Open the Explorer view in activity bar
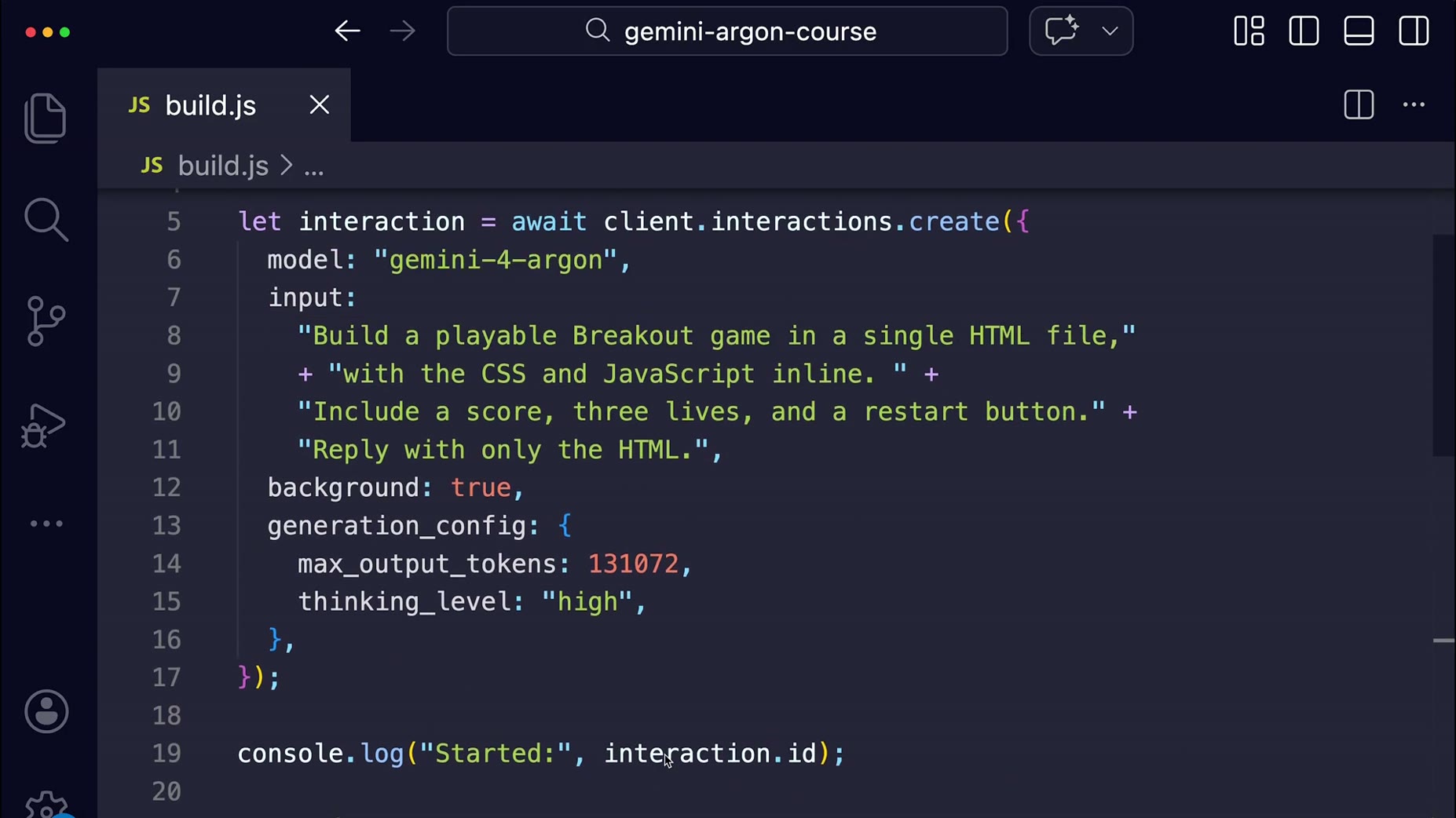The width and height of the screenshot is (1456, 818). click(x=46, y=118)
